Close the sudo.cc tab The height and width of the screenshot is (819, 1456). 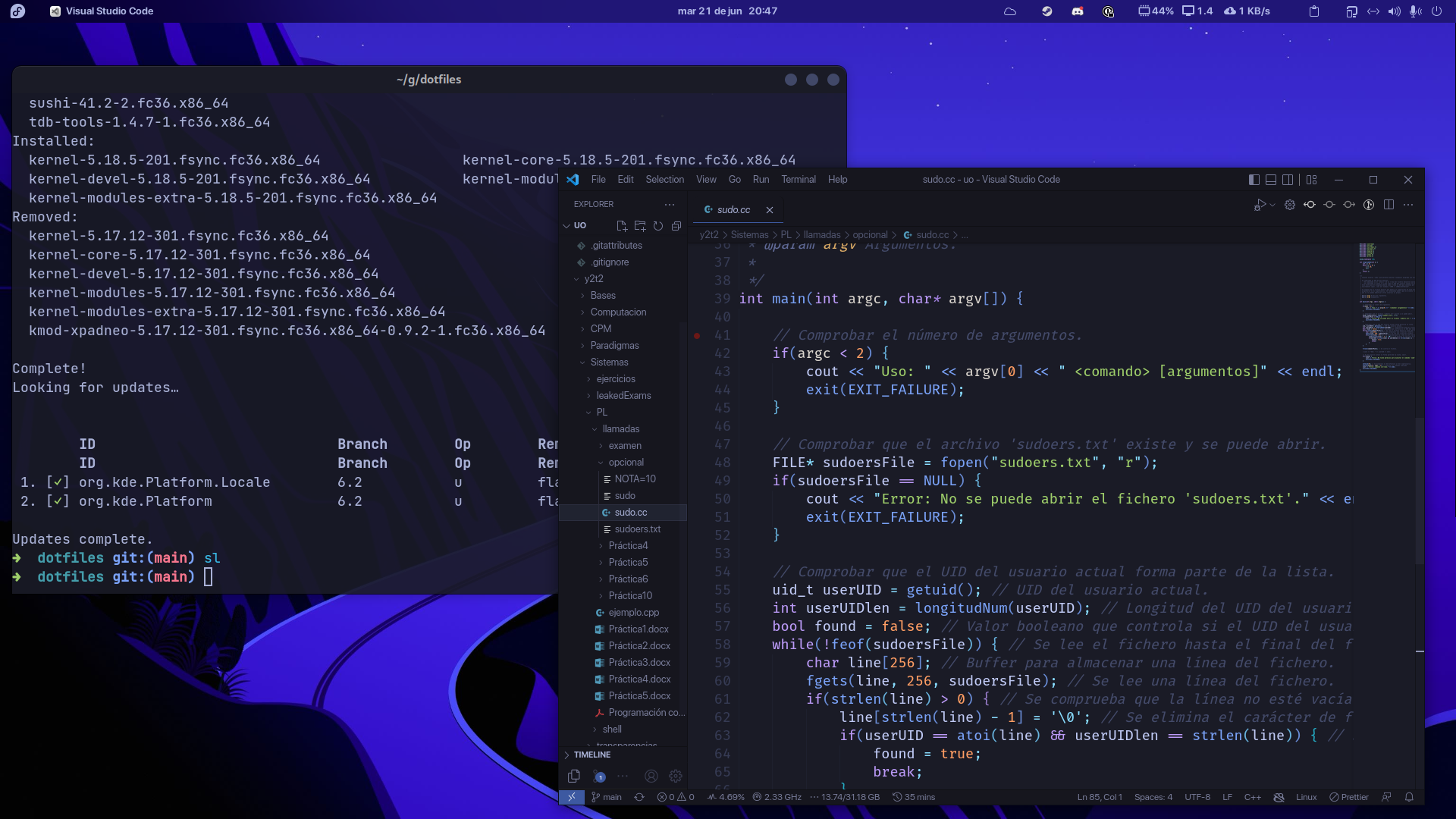(x=770, y=210)
